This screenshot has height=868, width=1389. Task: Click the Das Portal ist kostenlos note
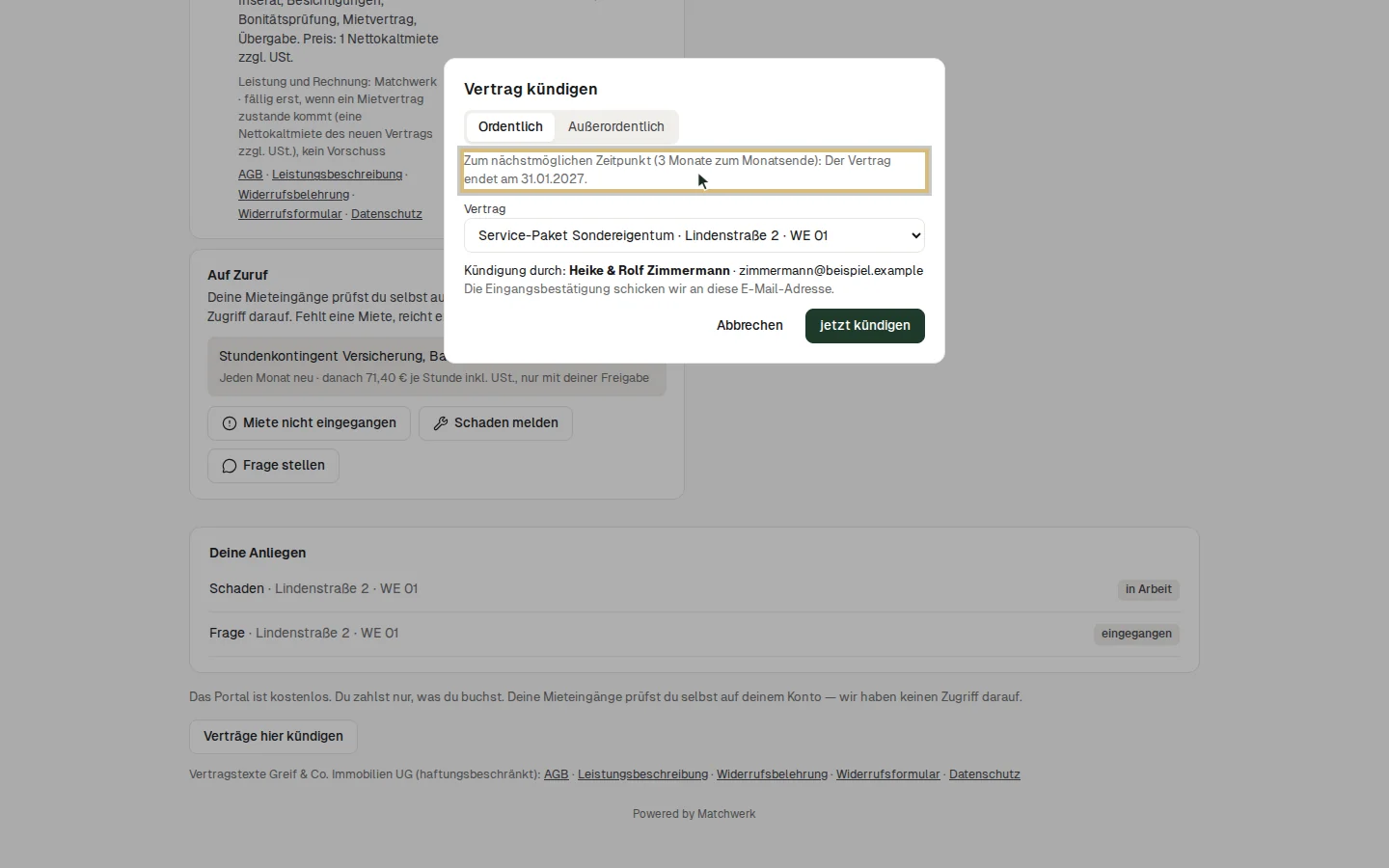(606, 697)
